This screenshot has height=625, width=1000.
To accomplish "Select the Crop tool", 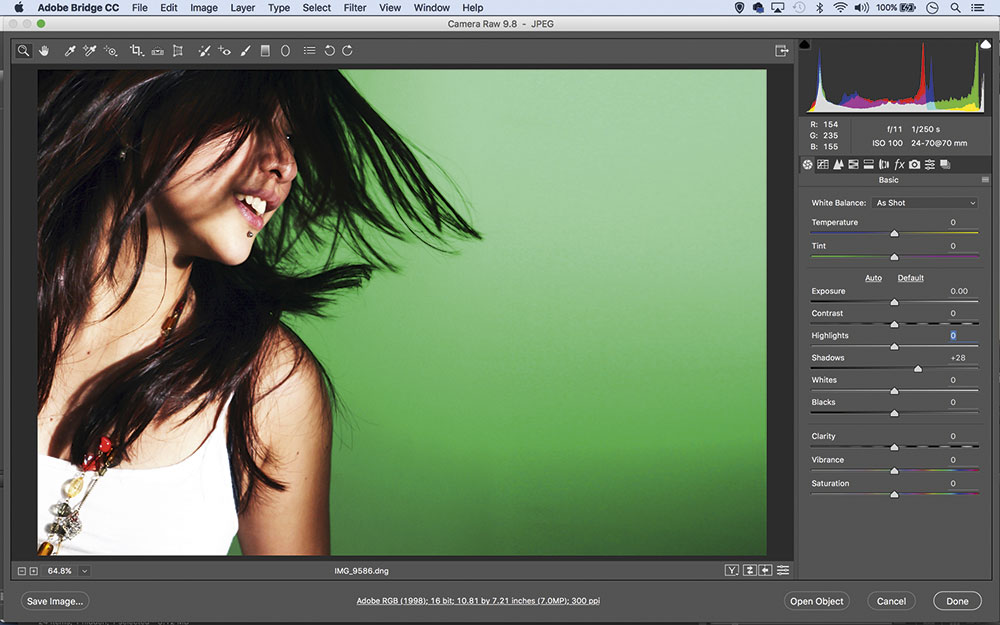I will click(x=137, y=50).
